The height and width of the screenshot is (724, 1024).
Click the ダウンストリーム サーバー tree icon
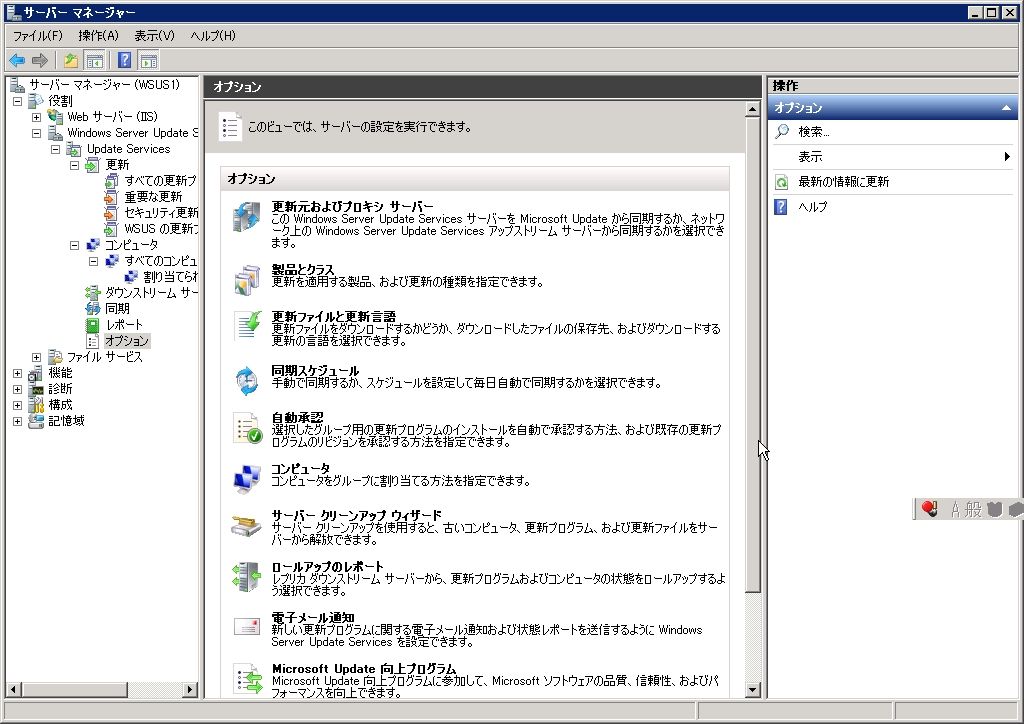tap(93, 292)
